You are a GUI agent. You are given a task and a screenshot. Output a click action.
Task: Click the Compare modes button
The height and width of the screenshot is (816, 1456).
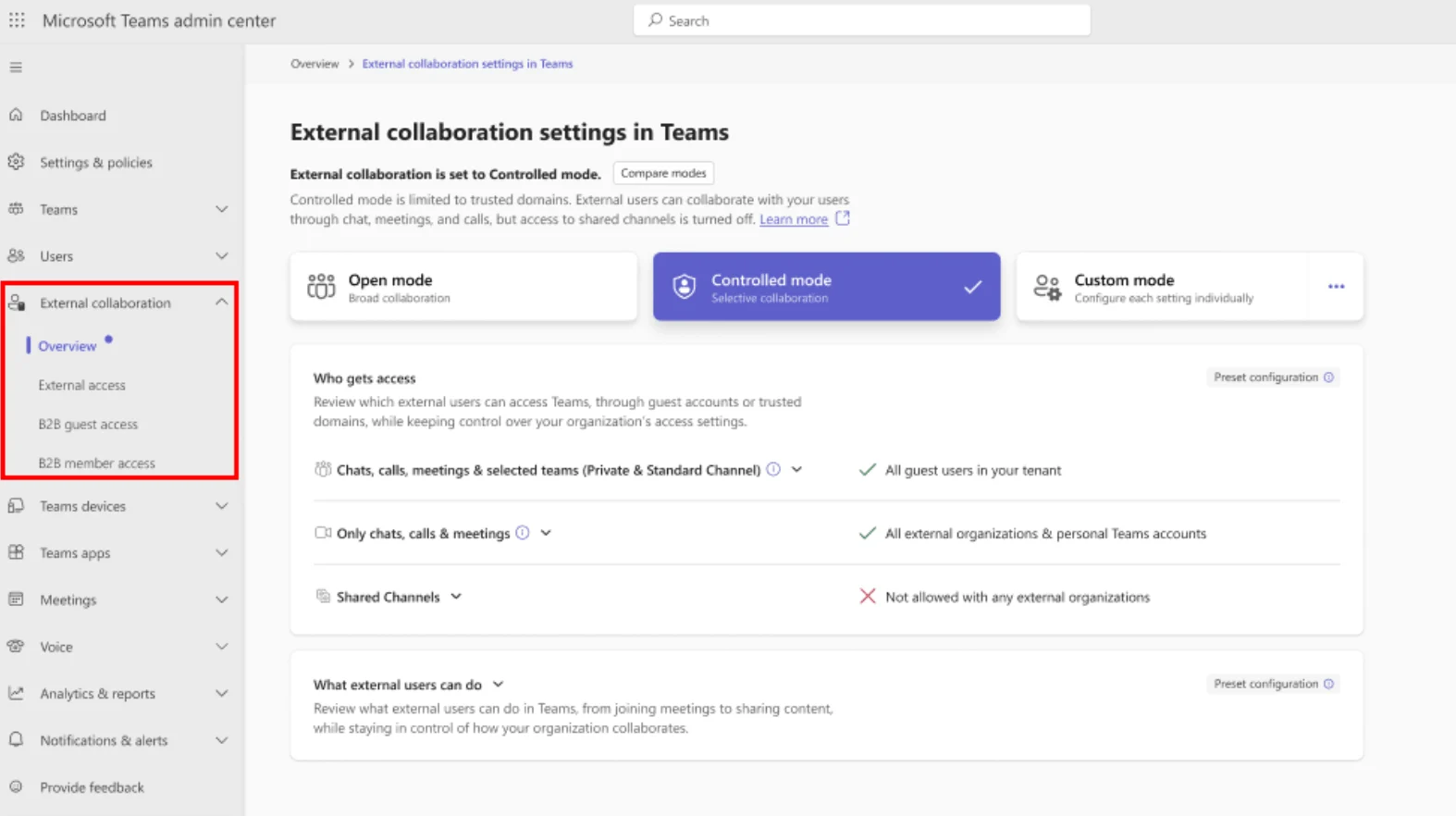(x=663, y=173)
